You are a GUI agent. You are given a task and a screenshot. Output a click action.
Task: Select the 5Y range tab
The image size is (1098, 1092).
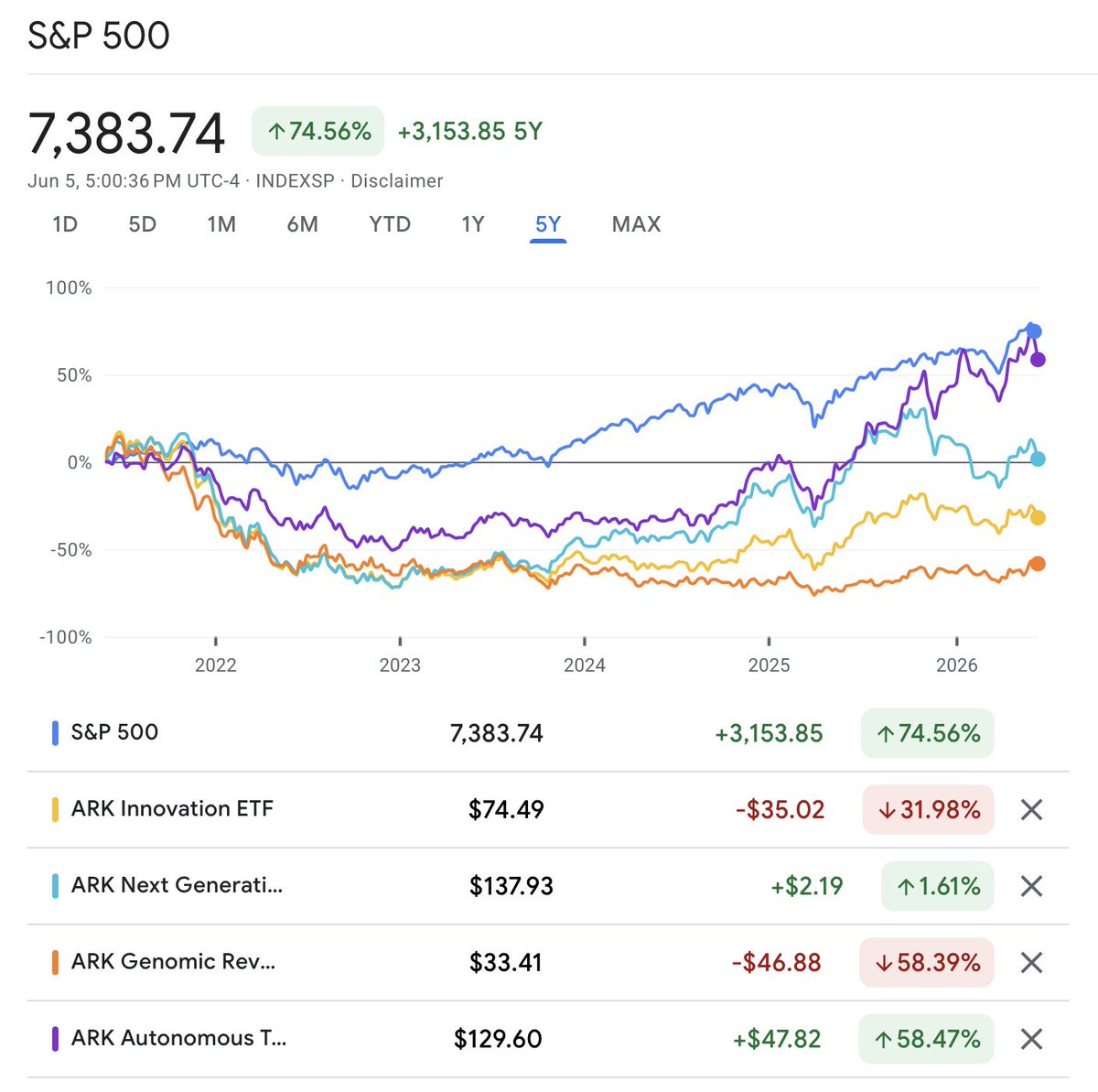pos(548,224)
